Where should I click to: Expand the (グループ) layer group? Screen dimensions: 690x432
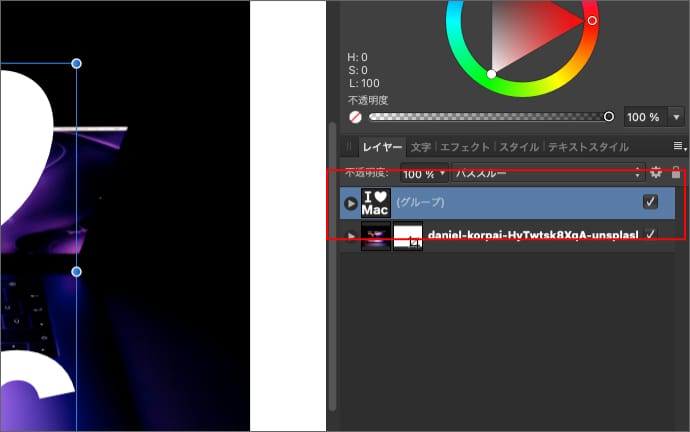coord(350,203)
